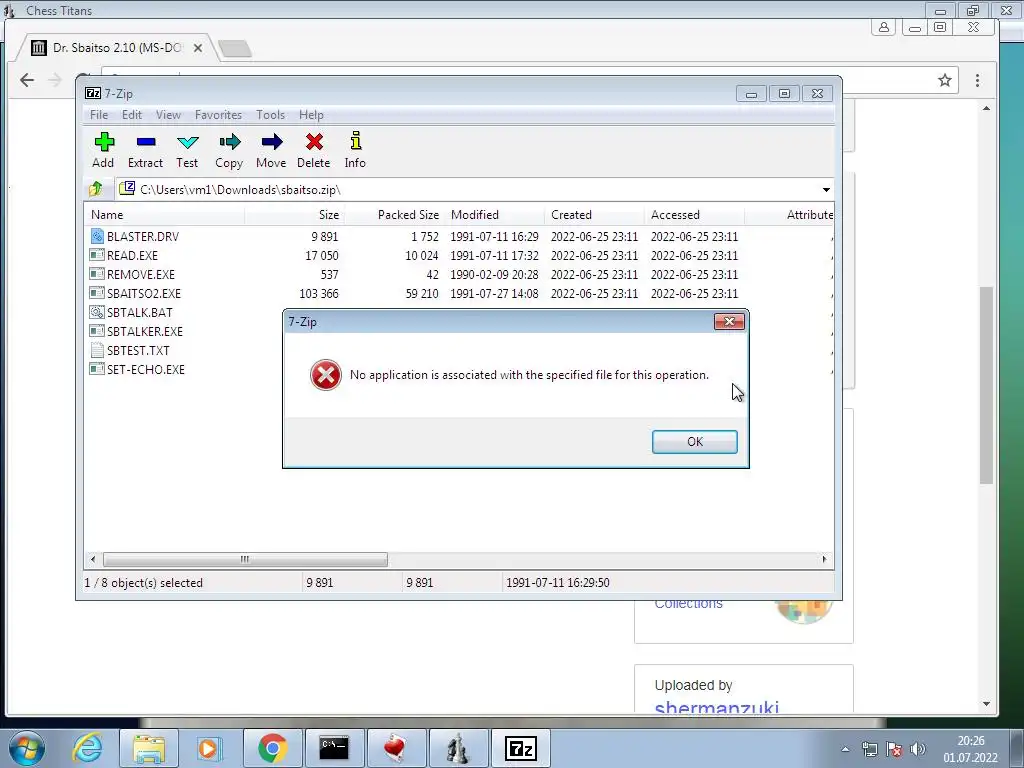Close the 7-Zip error dialog
The height and width of the screenshot is (768, 1024).
tap(729, 321)
